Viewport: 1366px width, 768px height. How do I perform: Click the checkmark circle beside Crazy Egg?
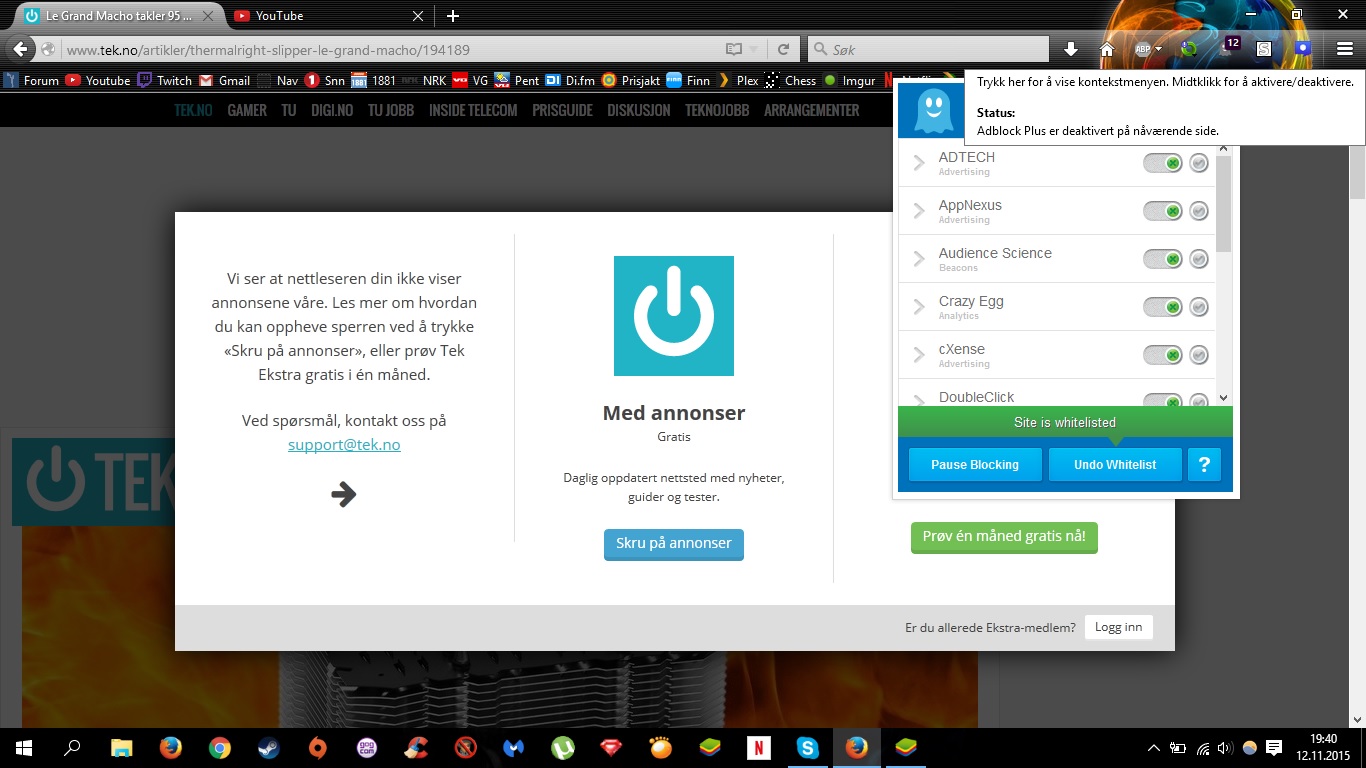coord(1199,307)
